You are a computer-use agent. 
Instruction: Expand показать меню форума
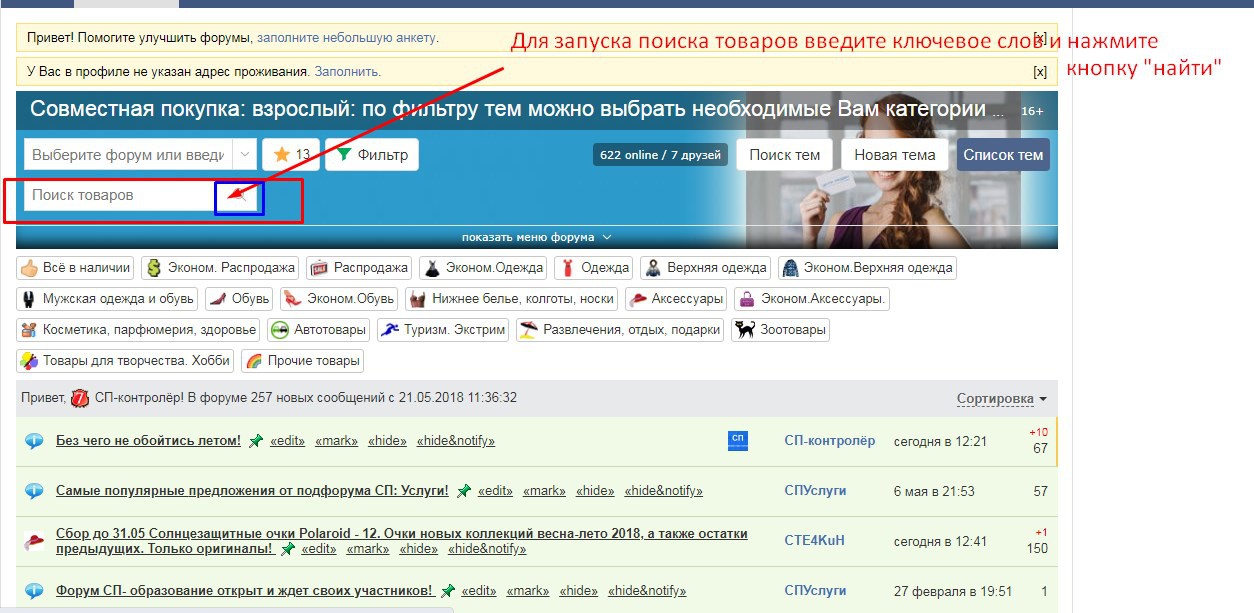(x=536, y=237)
